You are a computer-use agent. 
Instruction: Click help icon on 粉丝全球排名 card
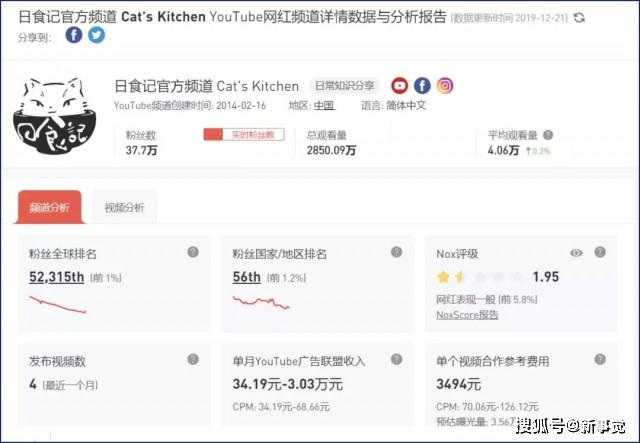[193, 252]
